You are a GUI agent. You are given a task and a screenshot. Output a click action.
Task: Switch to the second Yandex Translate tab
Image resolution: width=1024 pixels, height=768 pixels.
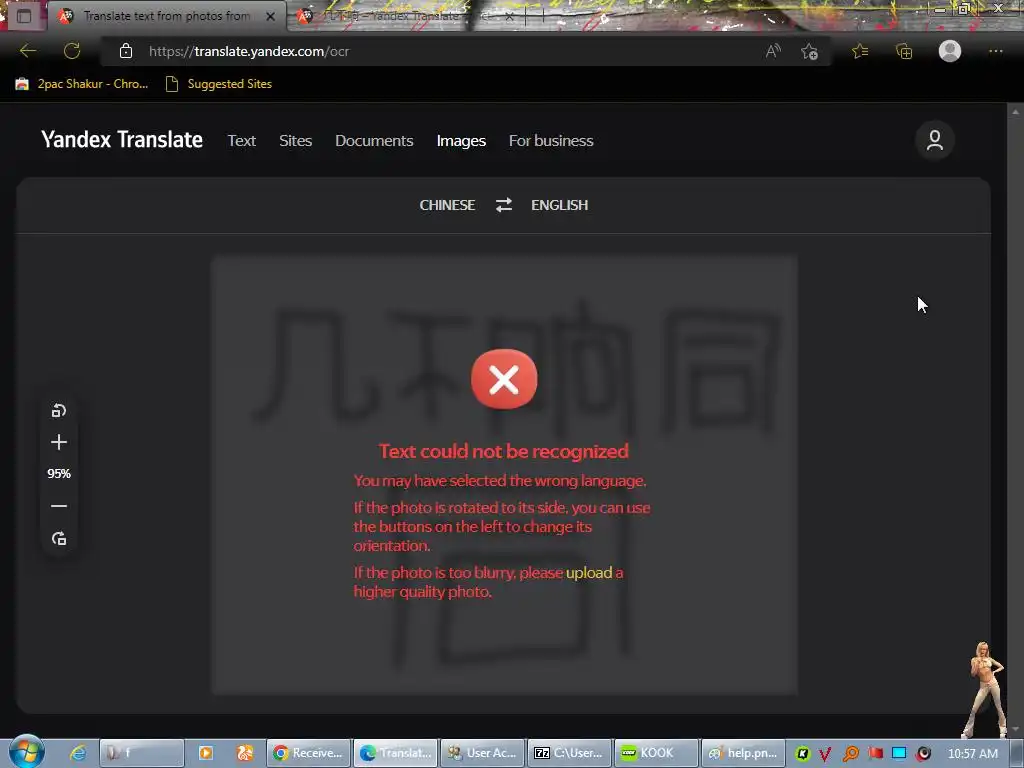[405, 16]
